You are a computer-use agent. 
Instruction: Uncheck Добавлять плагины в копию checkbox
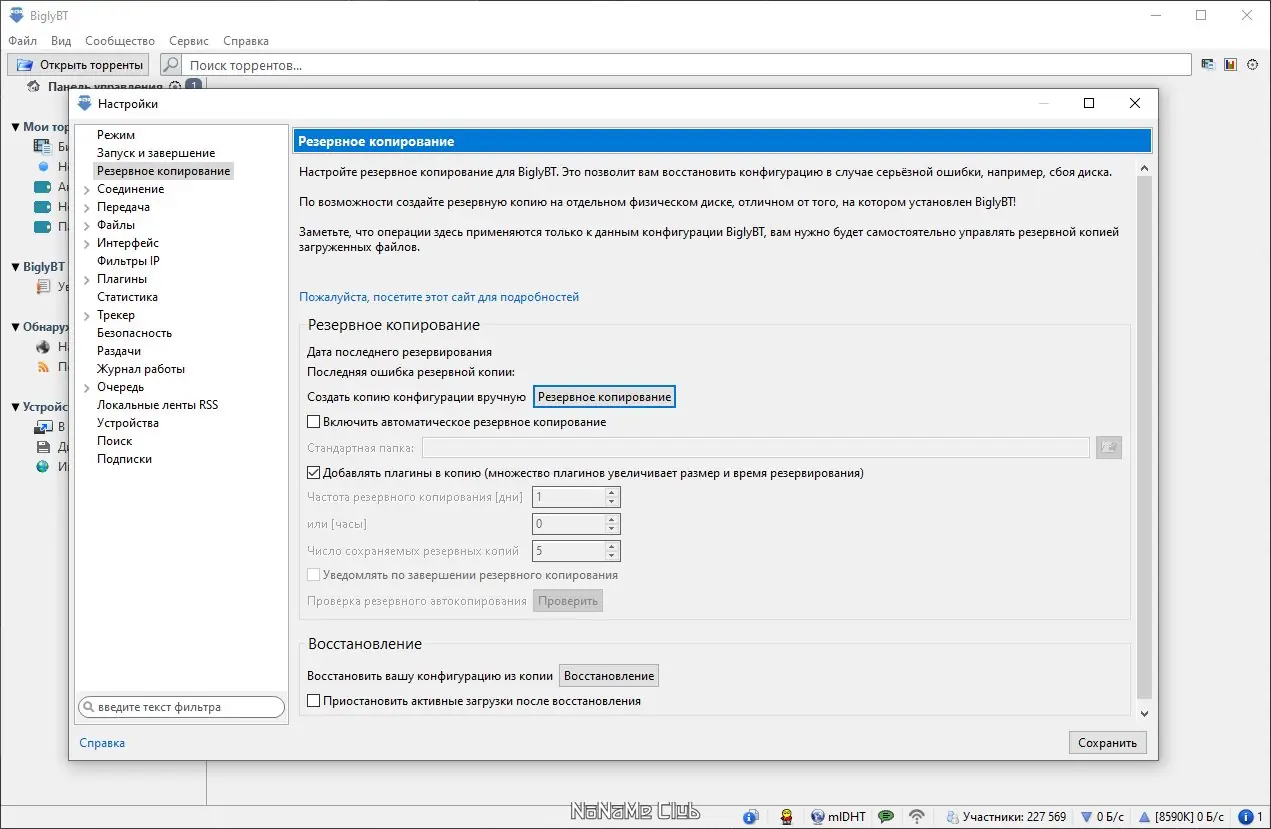(x=314, y=473)
